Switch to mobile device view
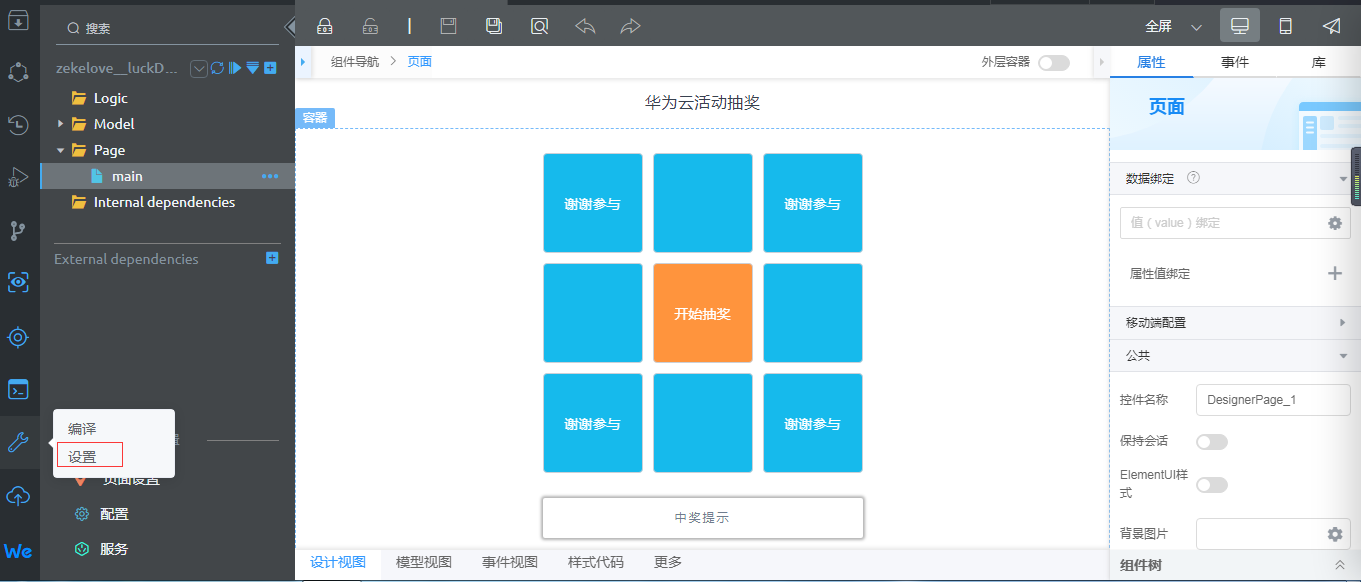Image resolution: width=1361 pixels, height=582 pixels. click(x=1286, y=26)
